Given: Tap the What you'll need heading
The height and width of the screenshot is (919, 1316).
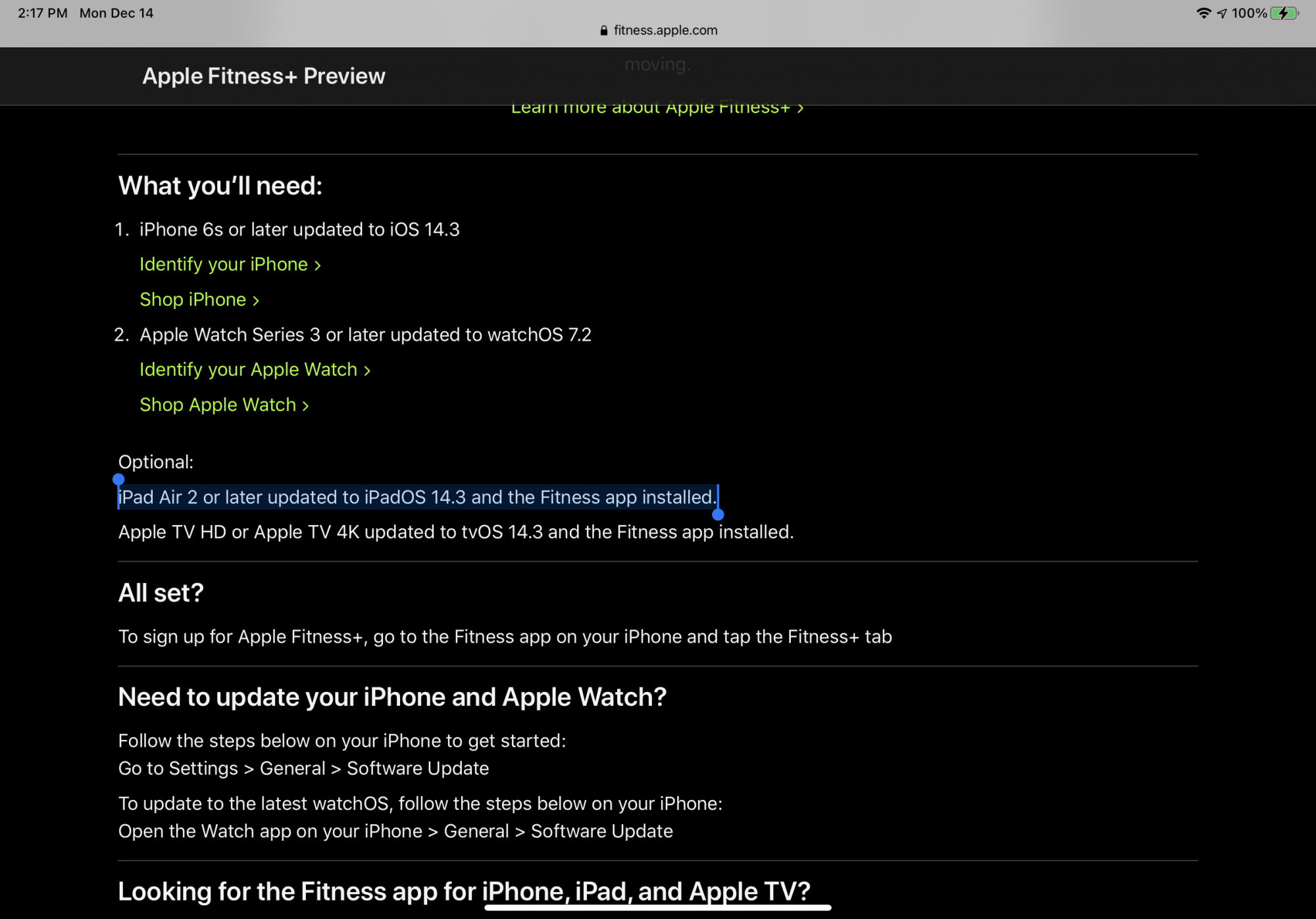Looking at the screenshot, I should (220, 186).
